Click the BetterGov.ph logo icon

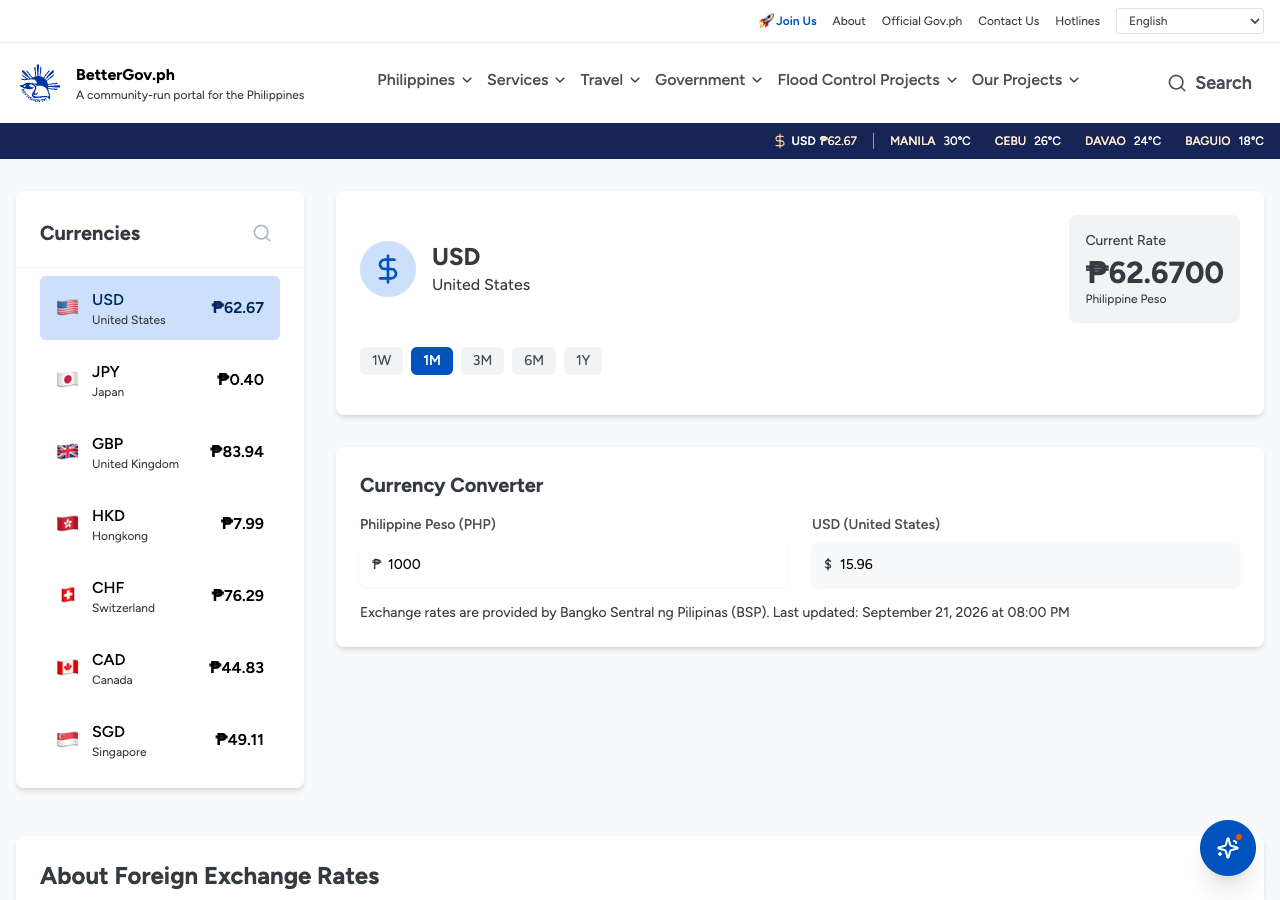(40, 83)
